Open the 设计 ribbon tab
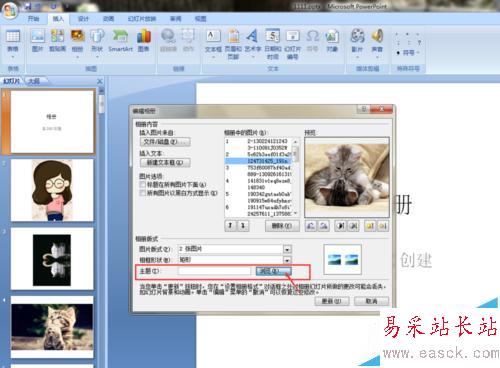The image size is (500, 368). pyautogui.click(x=83, y=19)
